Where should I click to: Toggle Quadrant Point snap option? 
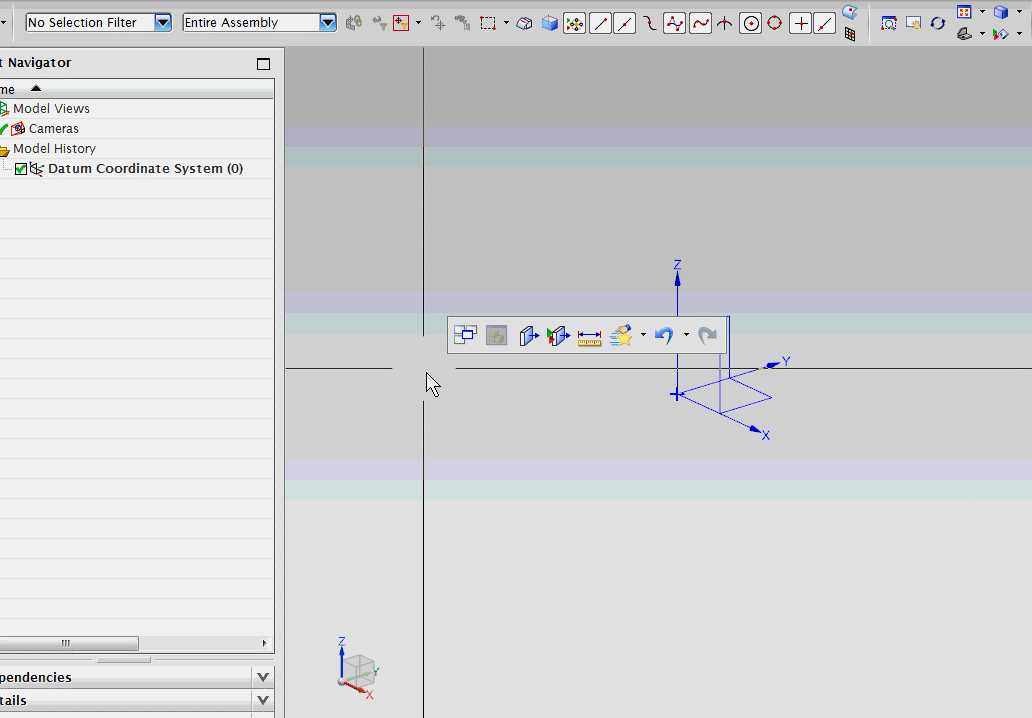tap(775, 24)
